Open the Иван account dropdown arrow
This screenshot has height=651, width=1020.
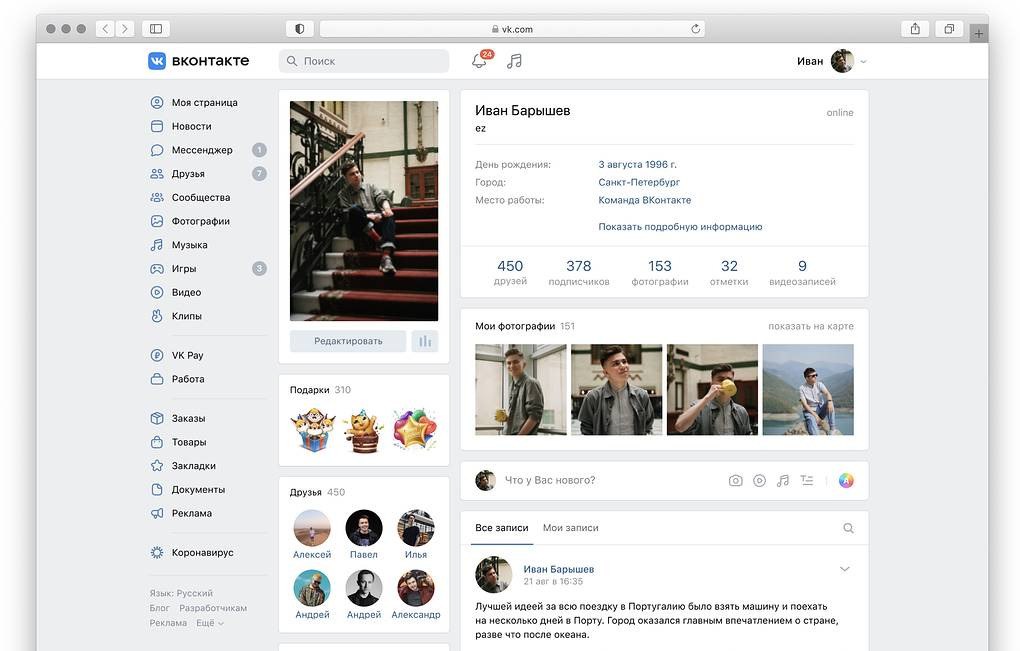point(864,62)
